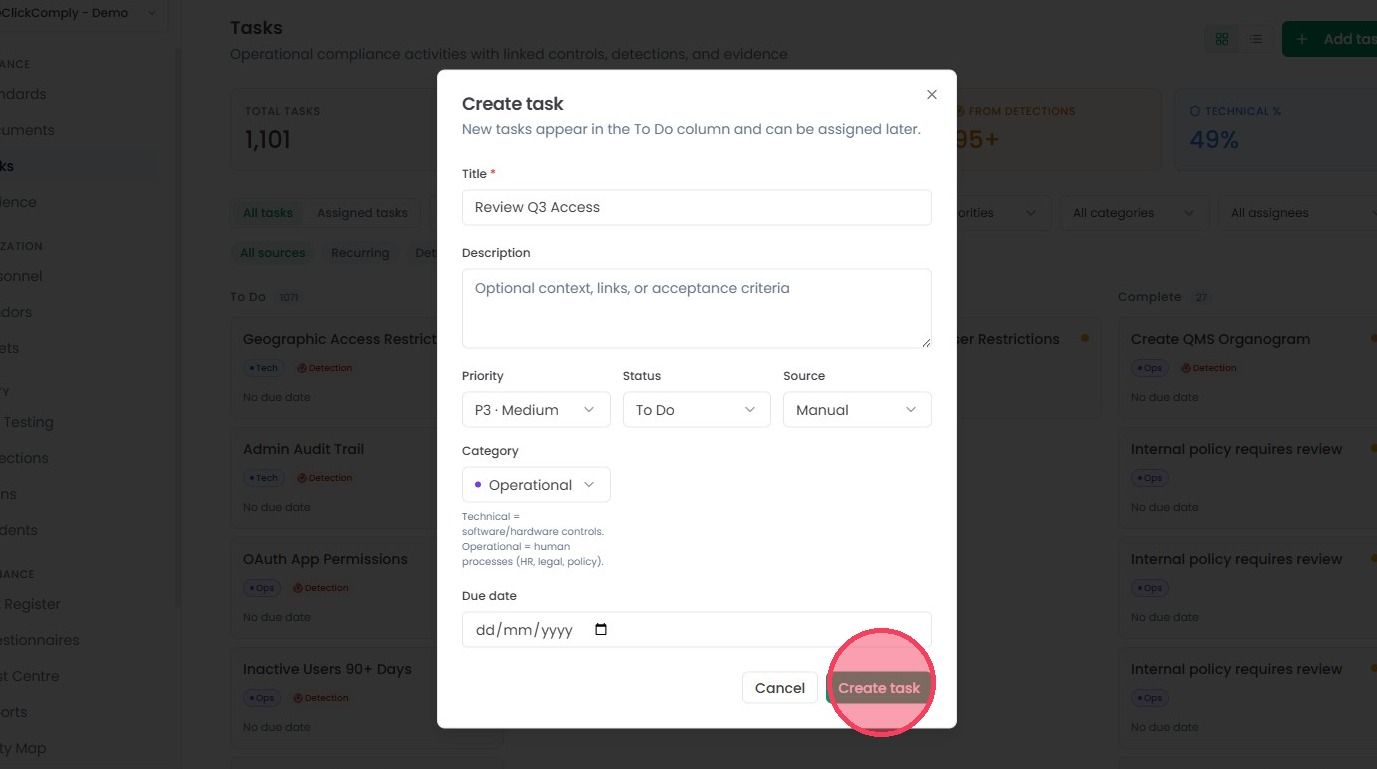Select the Recurring source filter
Image resolution: width=1377 pixels, height=769 pixels.
pyautogui.click(x=360, y=253)
